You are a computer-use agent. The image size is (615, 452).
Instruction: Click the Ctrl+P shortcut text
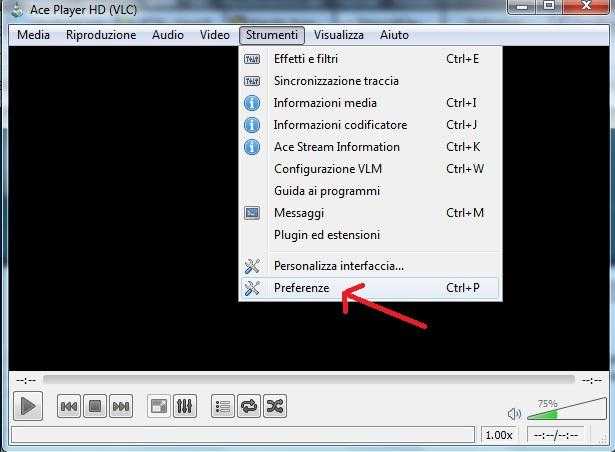point(463,288)
